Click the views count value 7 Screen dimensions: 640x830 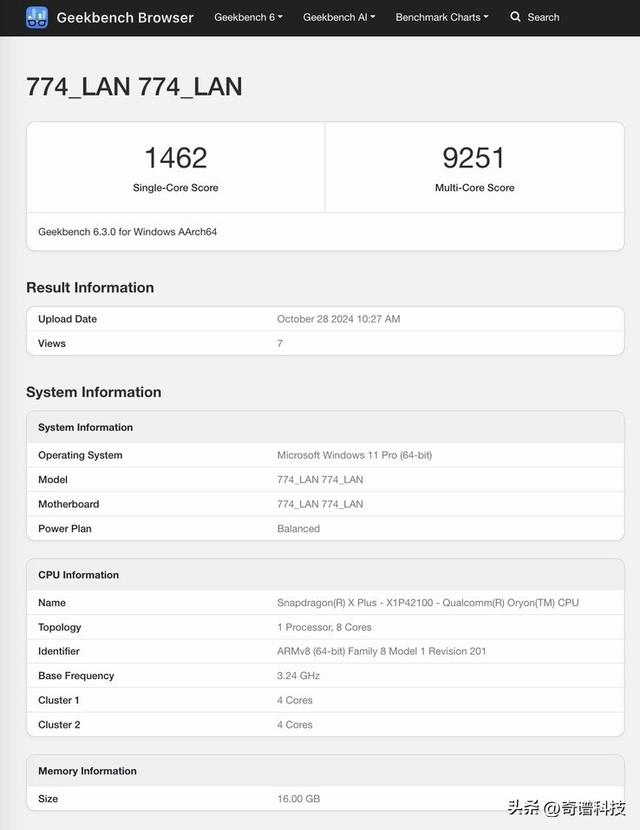point(280,344)
